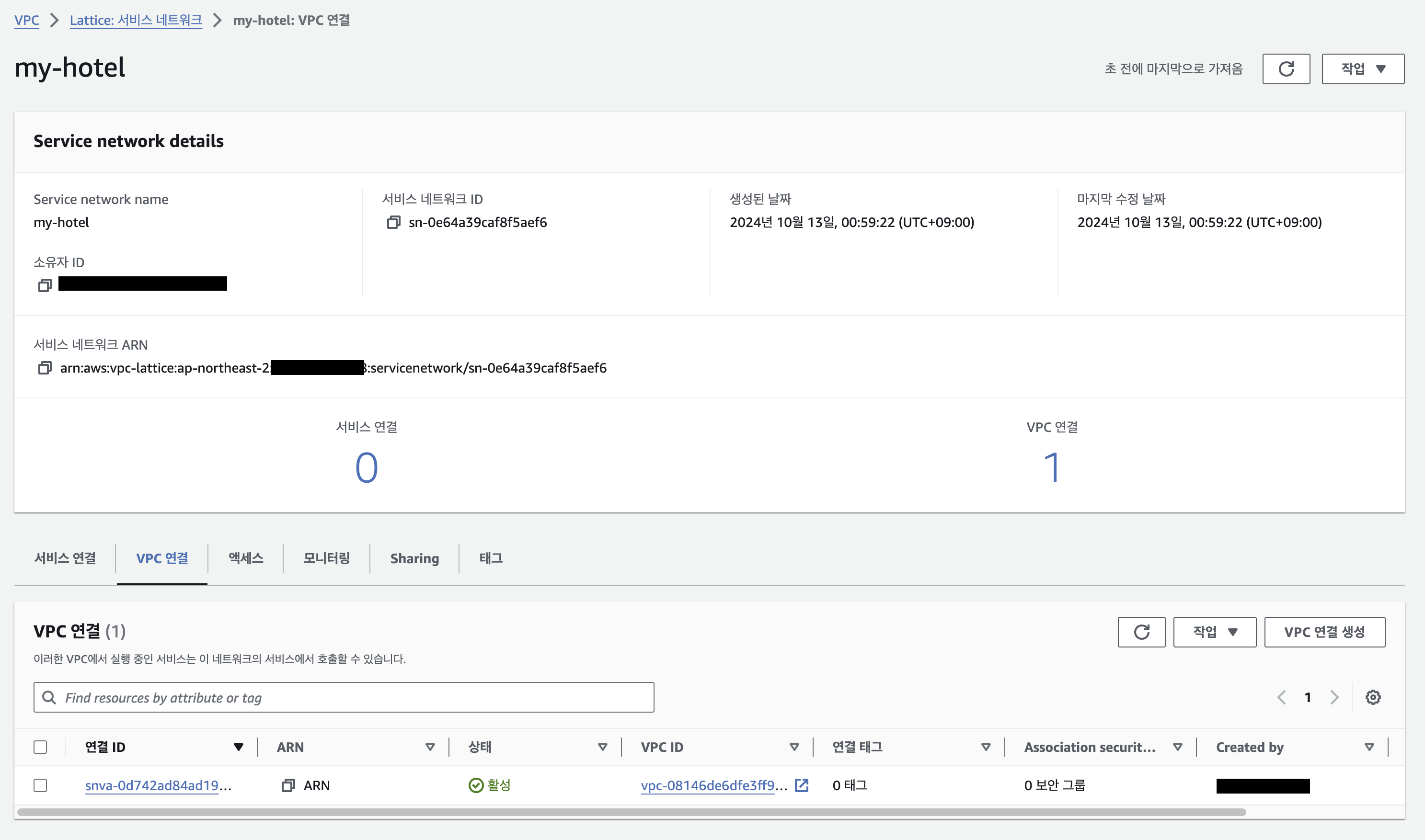Open table preferences gear icon
Viewport: 1425px width, 840px height.
pyautogui.click(x=1373, y=697)
